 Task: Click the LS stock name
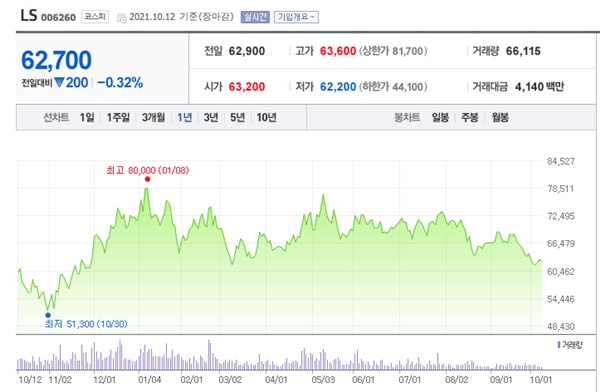click(29, 16)
